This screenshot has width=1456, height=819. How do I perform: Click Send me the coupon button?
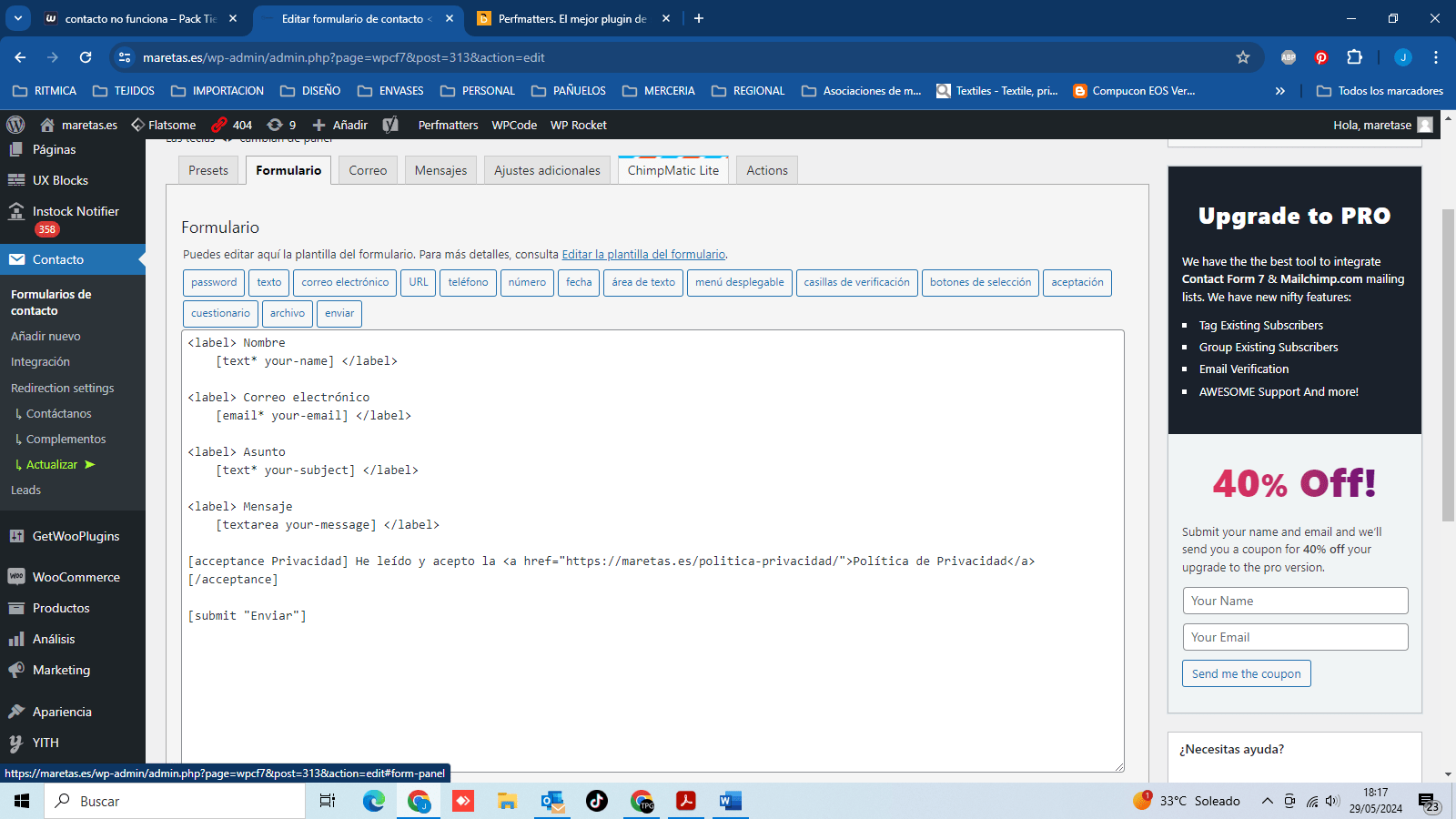tap(1247, 673)
